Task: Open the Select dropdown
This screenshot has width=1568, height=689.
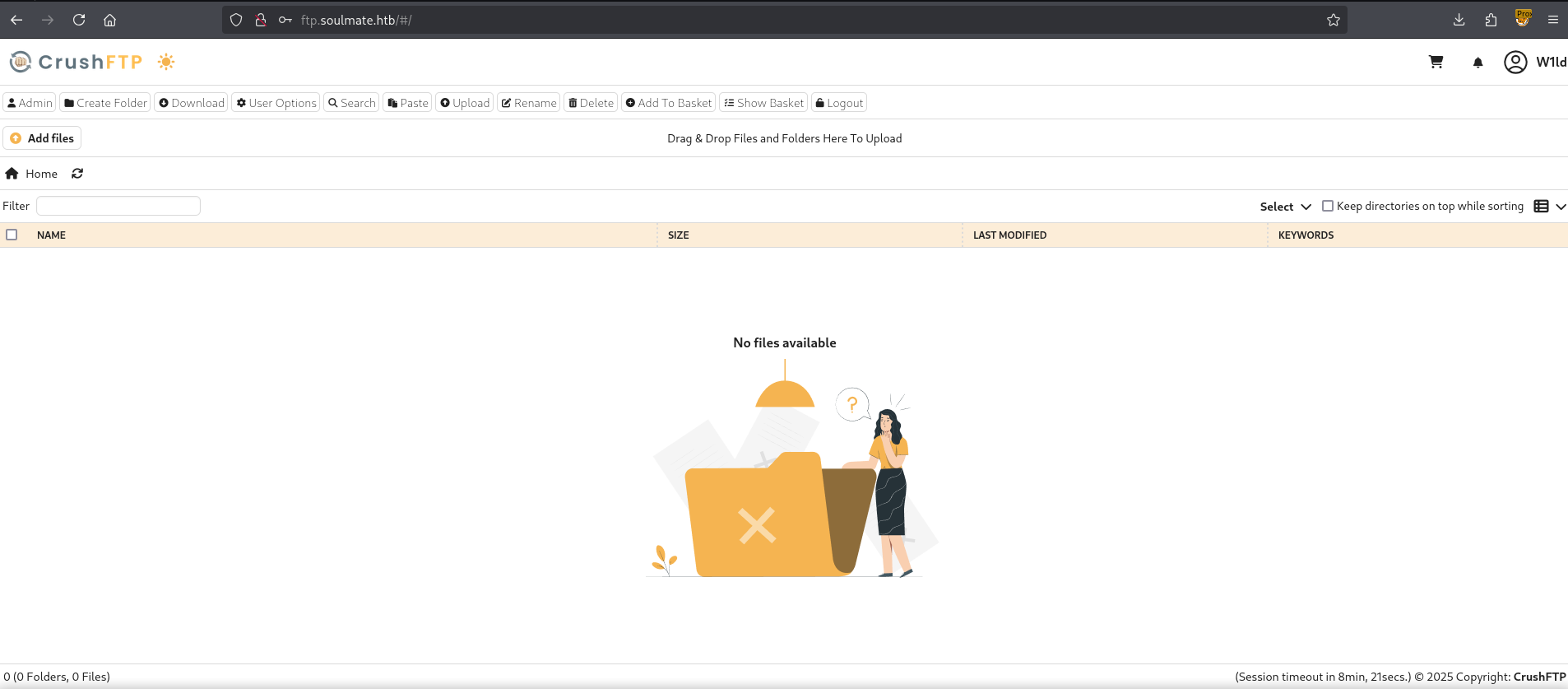Action: point(1285,207)
